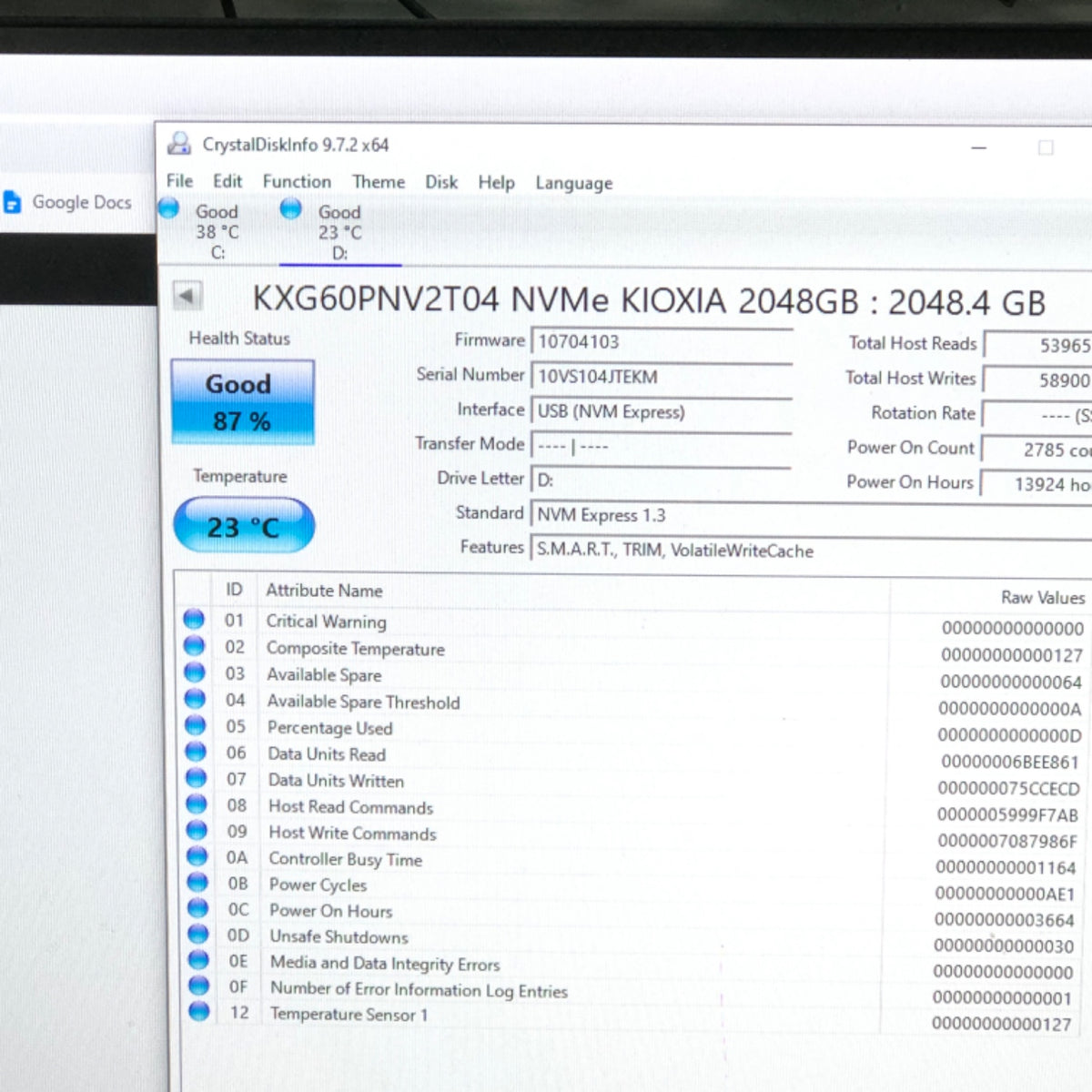Click the Power On Count value field

pyautogui.click(x=1038, y=450)
